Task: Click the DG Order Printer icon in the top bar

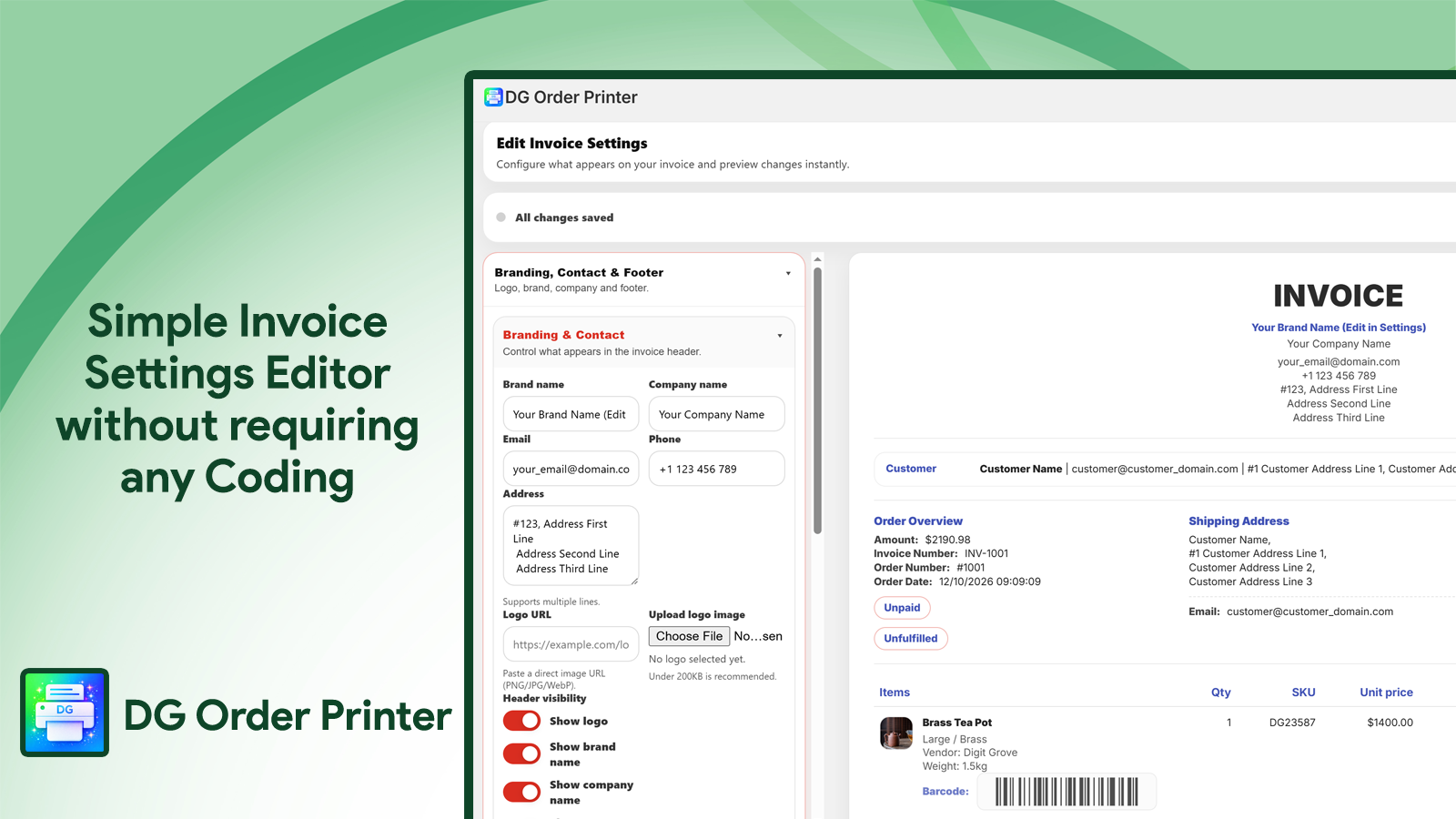Action: point(493,97)
